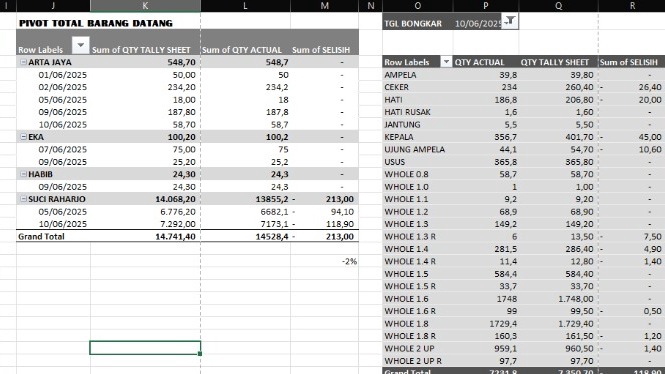Select the WHOLE 1.3 R row label
Screen dimensions: 665x374
point(410,236)
